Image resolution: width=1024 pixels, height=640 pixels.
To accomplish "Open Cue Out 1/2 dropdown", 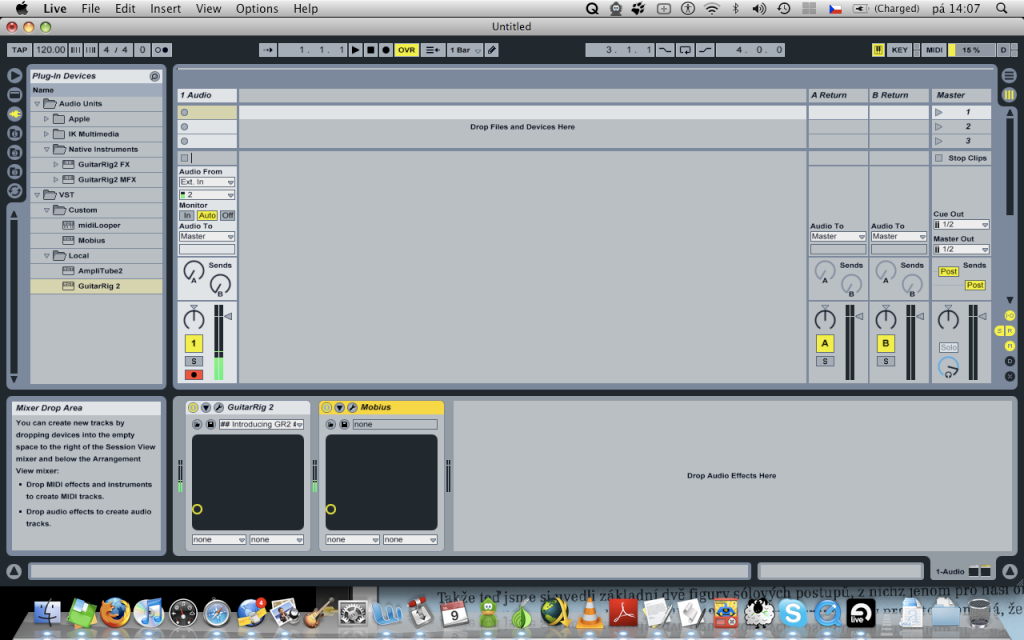I will point(961,225).
